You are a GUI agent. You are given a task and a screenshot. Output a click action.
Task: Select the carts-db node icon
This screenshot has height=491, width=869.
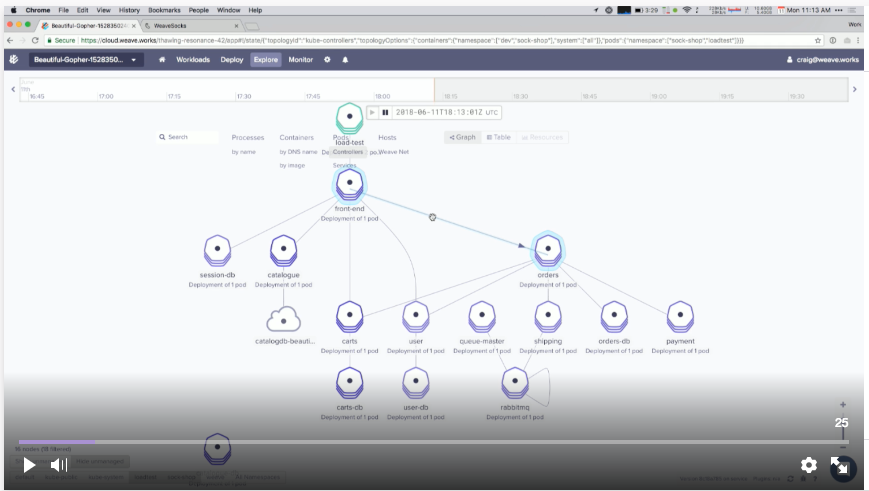tap(349, 382)
